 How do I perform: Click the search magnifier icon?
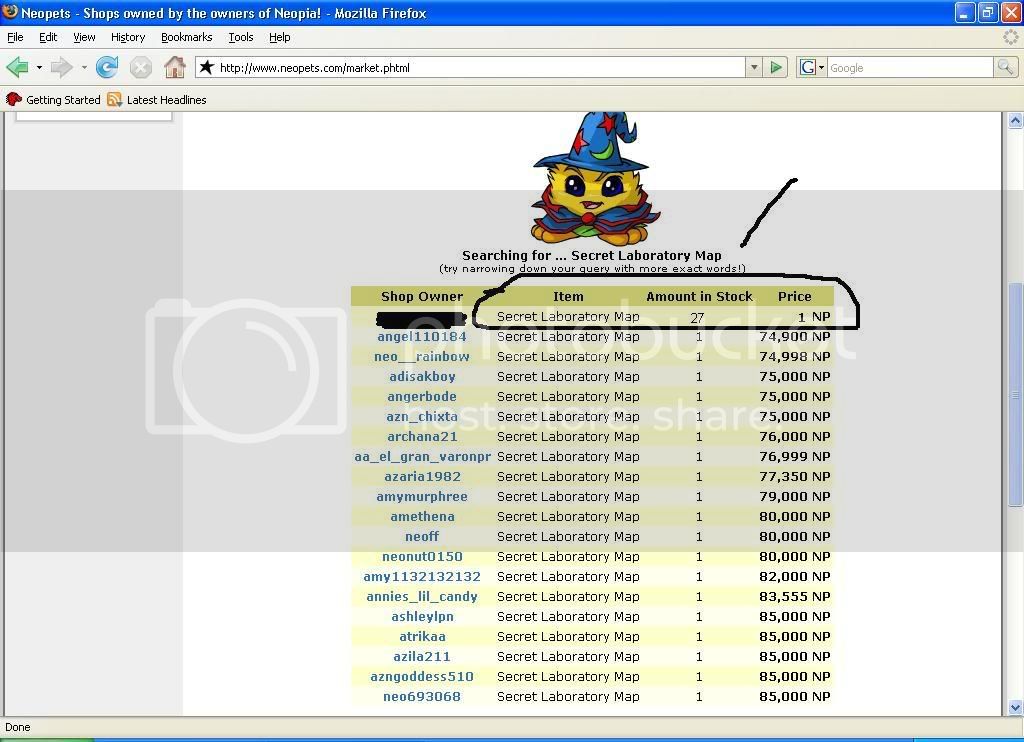[1005, 68]
